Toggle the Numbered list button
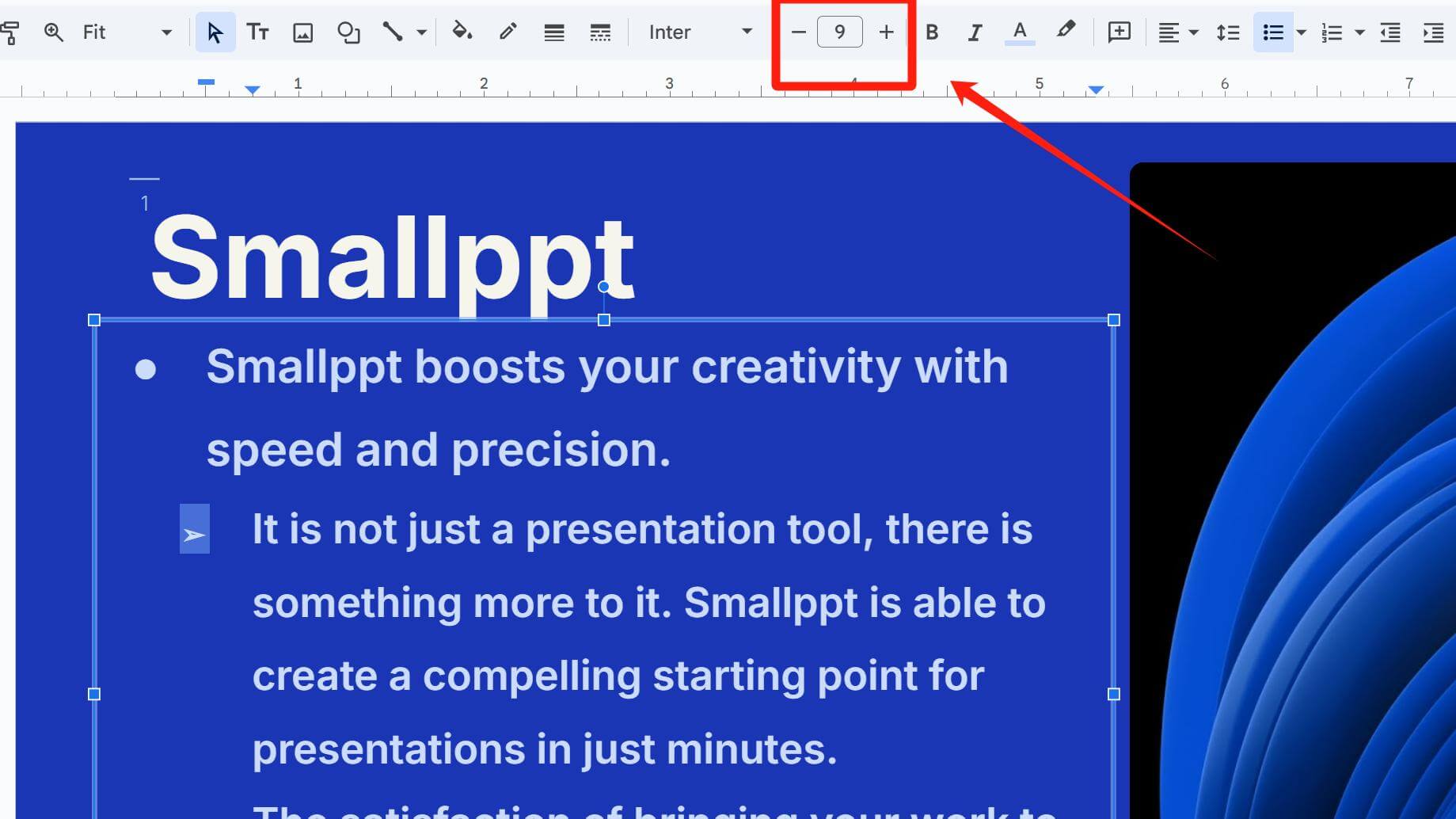1456x819 pixels. [1332, 32]
